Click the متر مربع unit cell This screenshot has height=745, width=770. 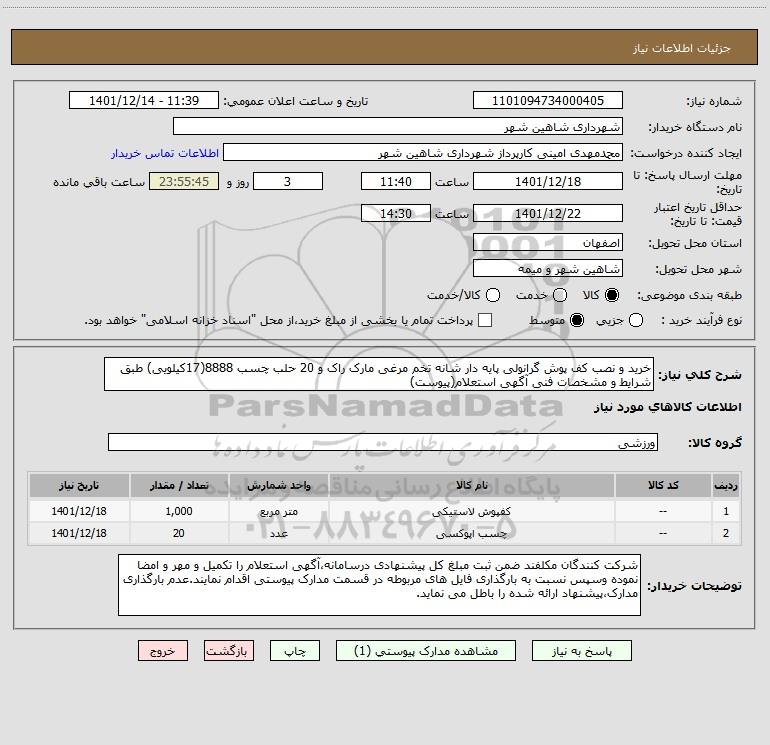278,511
